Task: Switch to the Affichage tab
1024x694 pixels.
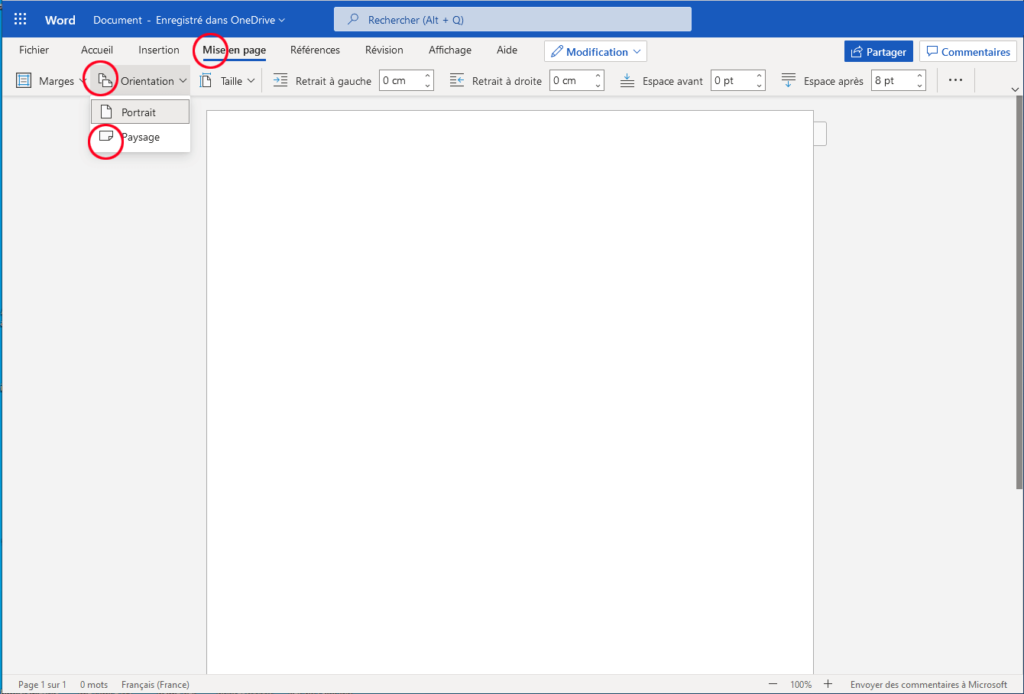Action: (x=450, y=50)
